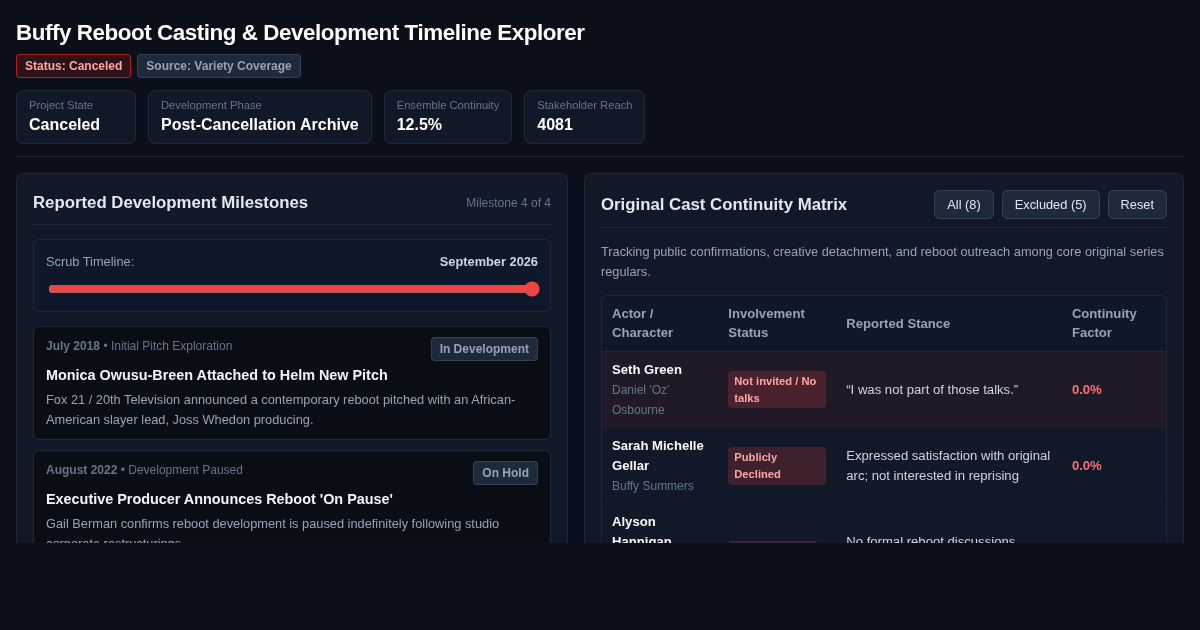Filter by Excluded (5) cast members
This screenshot has height=630, width=1200.
1050,204
